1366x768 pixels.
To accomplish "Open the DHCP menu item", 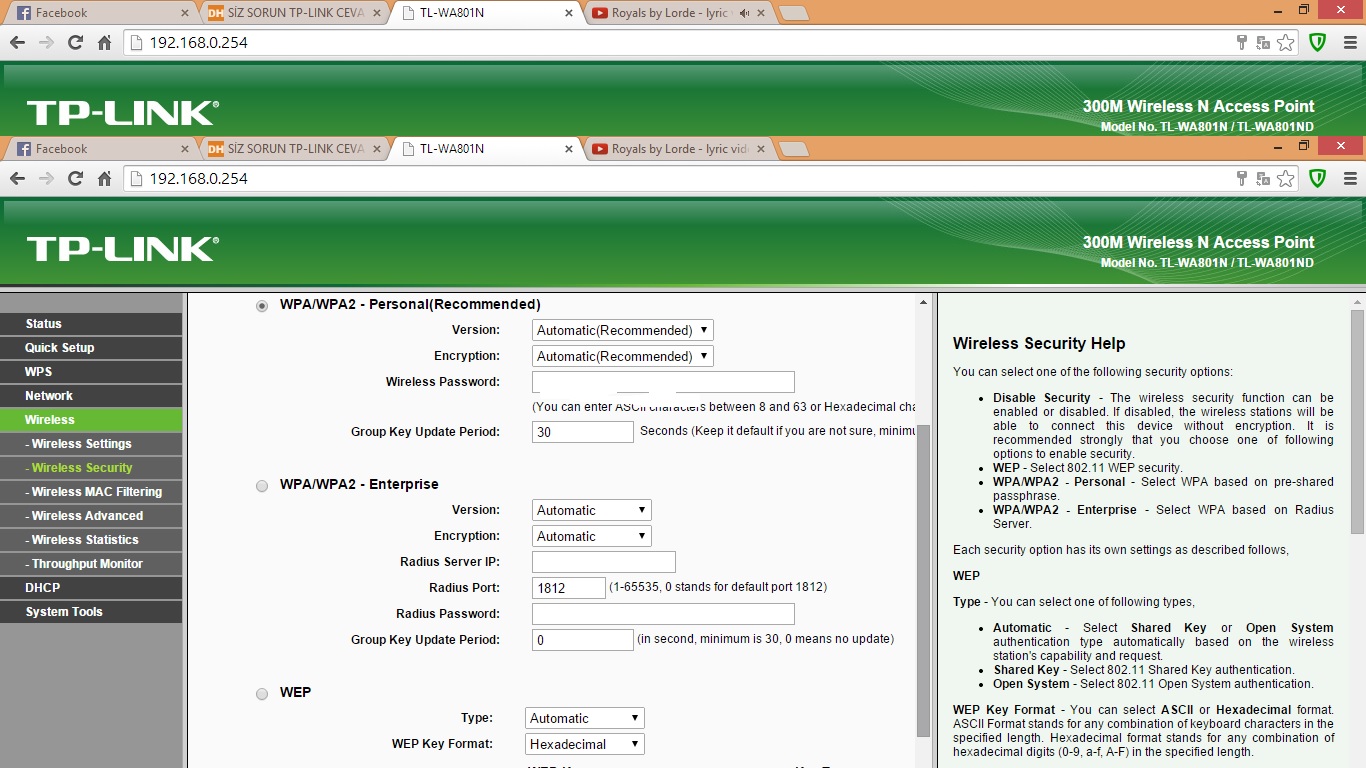I will coord(91,588).
